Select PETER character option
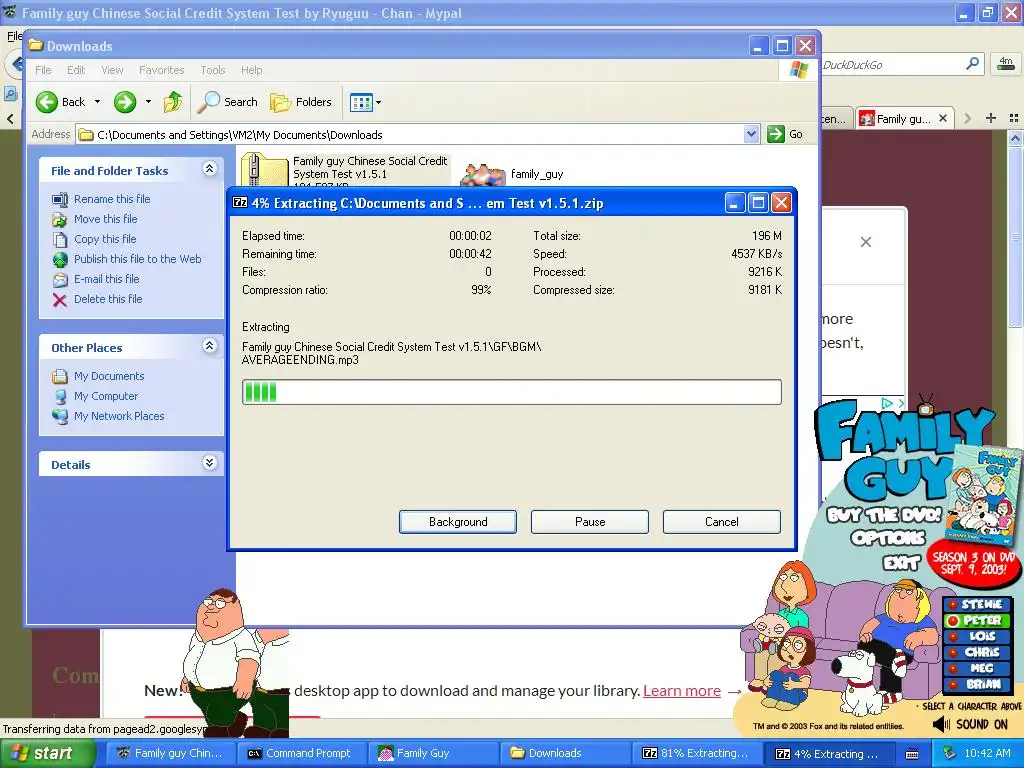This screenshot has height=768, width=1024. tap(976, 620)
